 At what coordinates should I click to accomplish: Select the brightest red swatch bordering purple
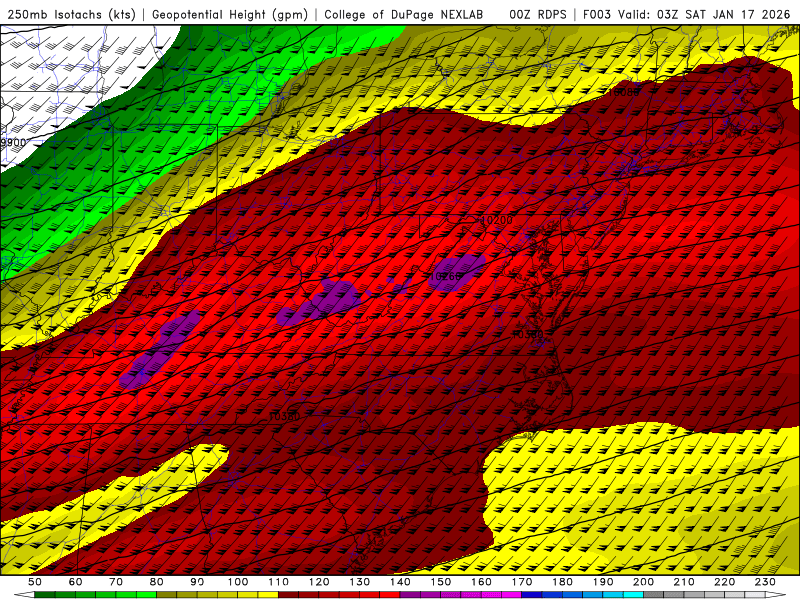[x=390, y=595]
